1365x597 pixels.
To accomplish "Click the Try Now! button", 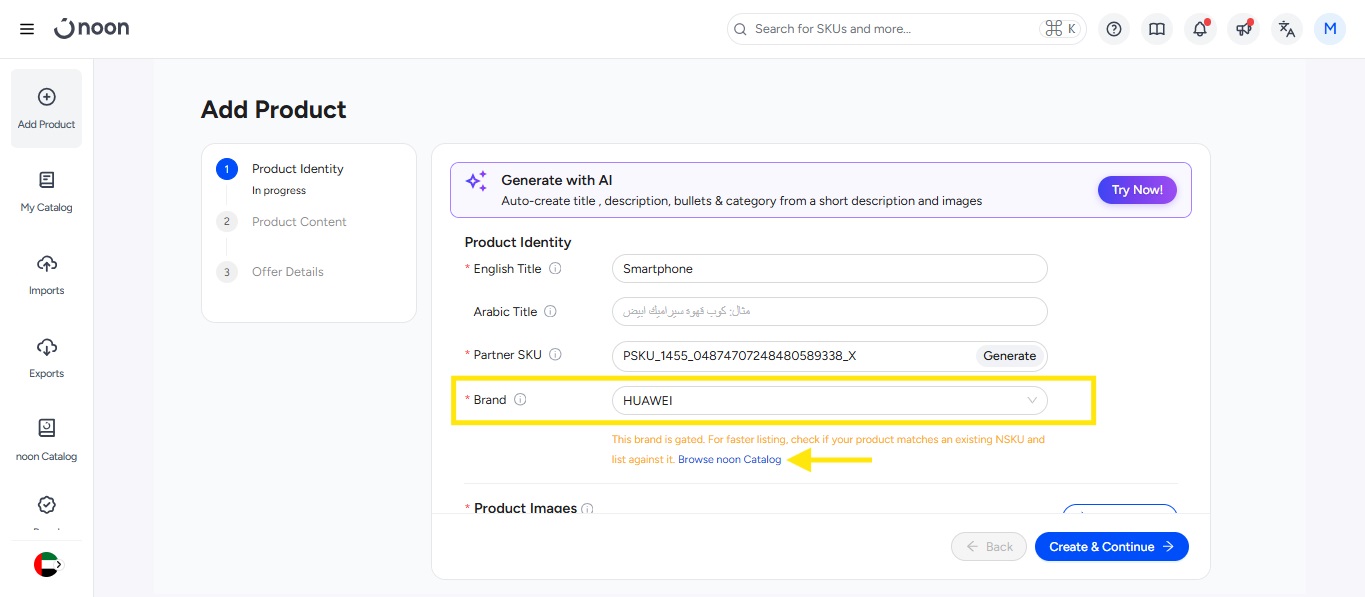I will point(1137,190).
